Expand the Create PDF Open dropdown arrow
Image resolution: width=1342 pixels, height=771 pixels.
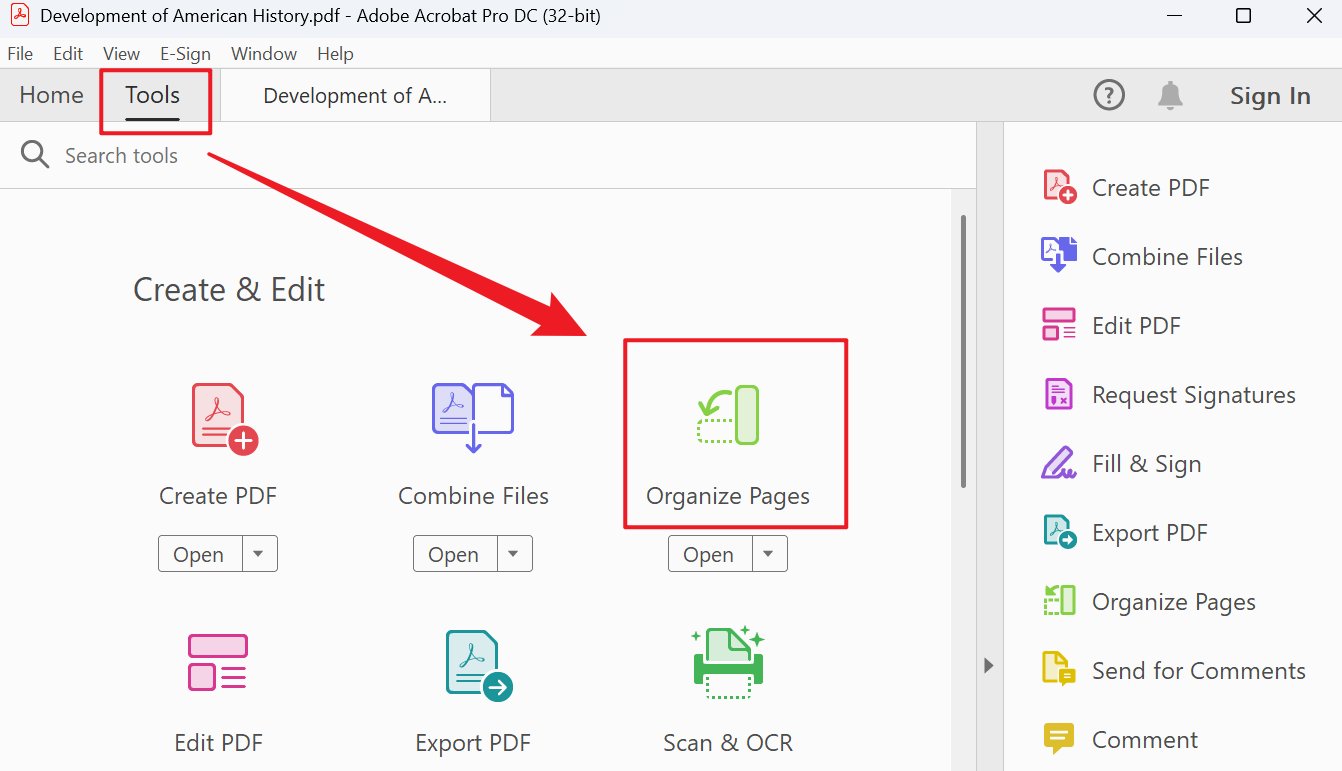[259, 554]
